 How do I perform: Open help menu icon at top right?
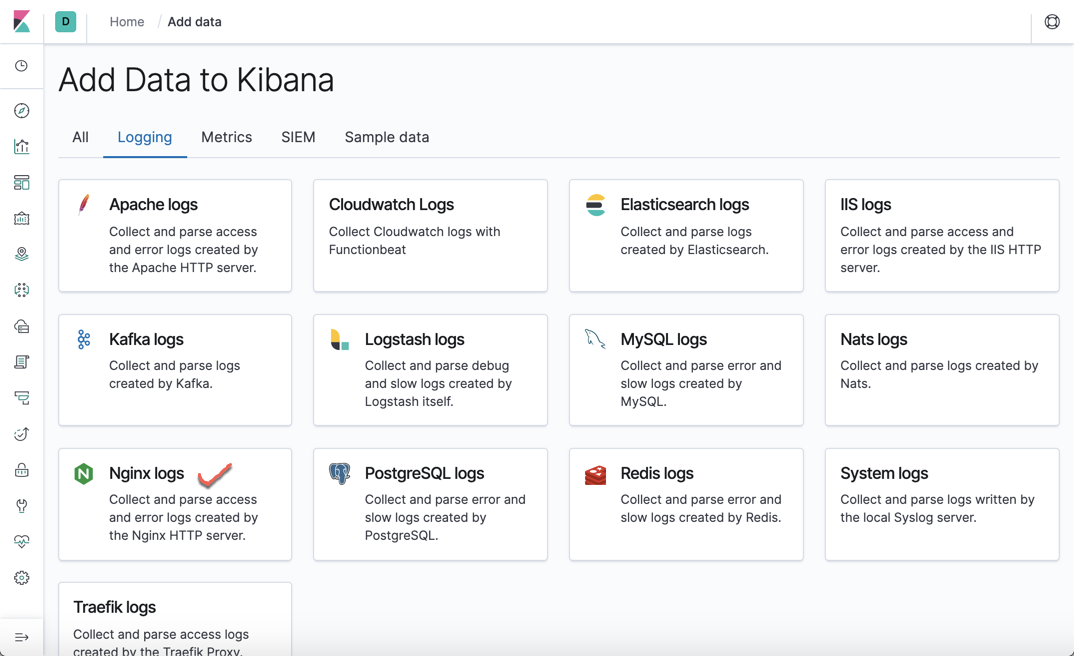(1052, 22)
